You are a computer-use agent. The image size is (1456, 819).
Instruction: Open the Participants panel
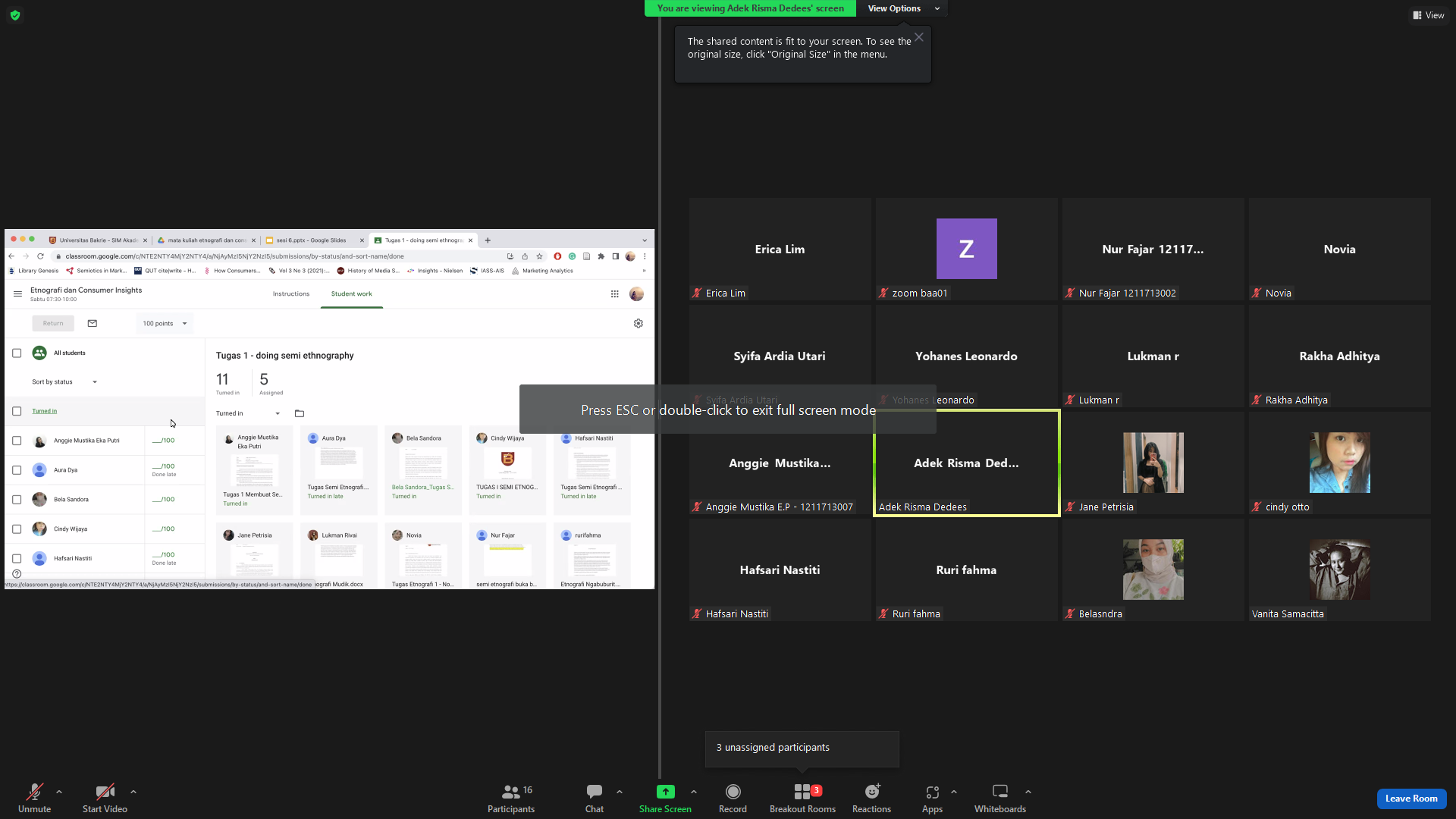pyautogui.click(x=511, y=797)
